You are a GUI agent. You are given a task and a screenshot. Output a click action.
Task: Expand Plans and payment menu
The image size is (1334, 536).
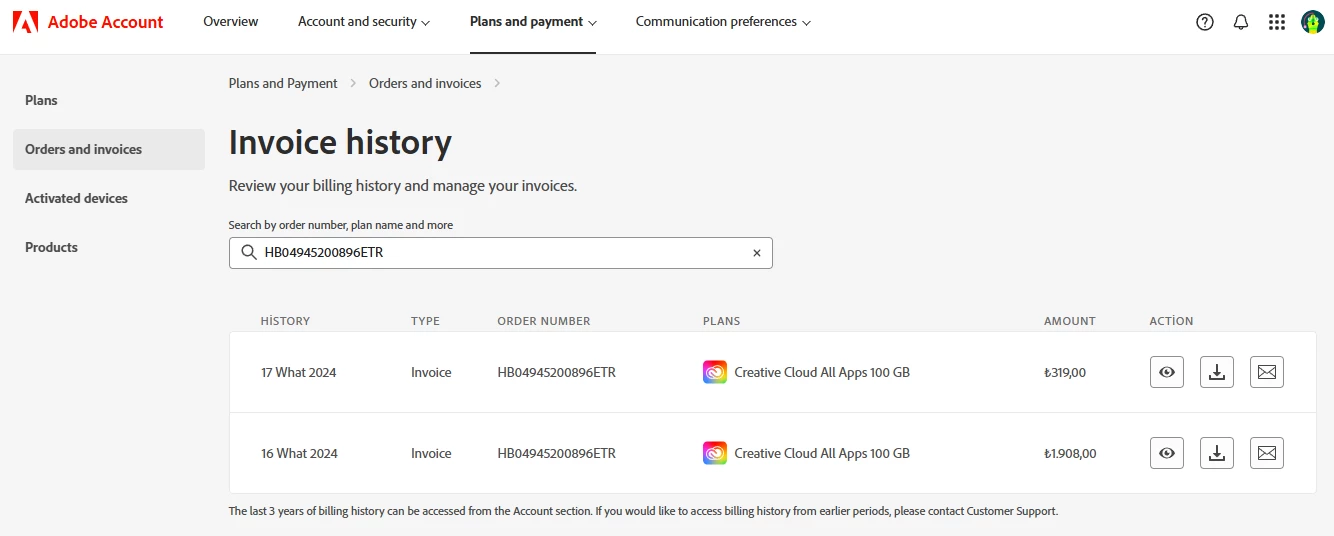pyautogui.click(x=533, y=22)
